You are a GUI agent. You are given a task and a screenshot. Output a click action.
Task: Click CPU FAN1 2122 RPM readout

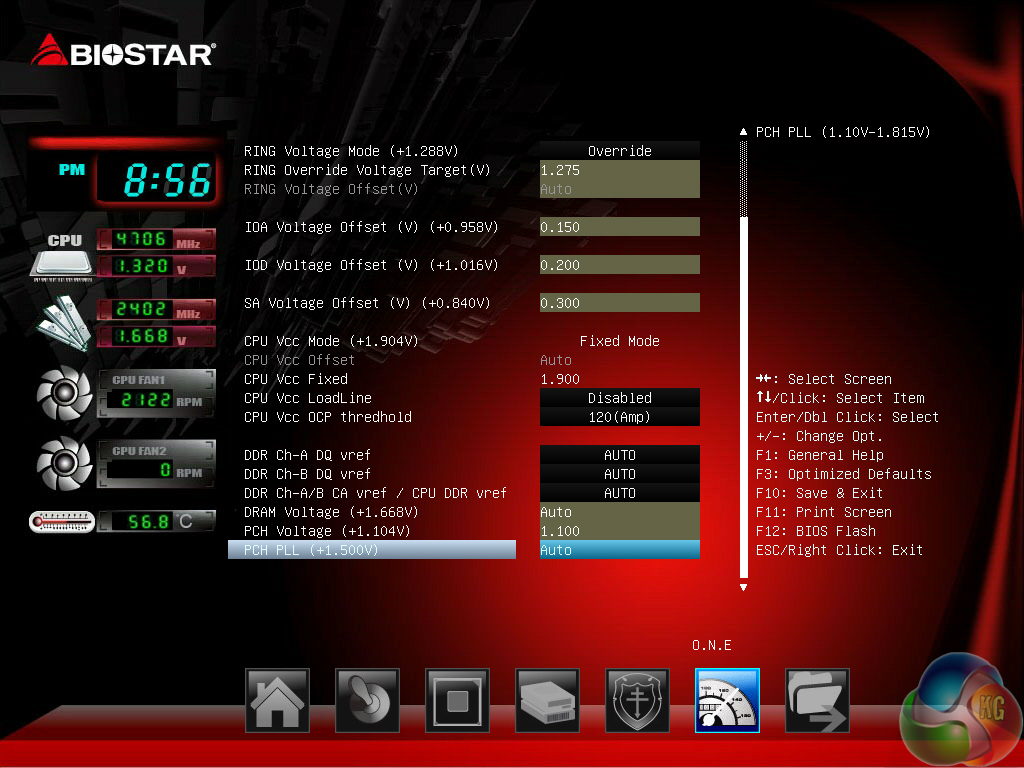[157, 400]
